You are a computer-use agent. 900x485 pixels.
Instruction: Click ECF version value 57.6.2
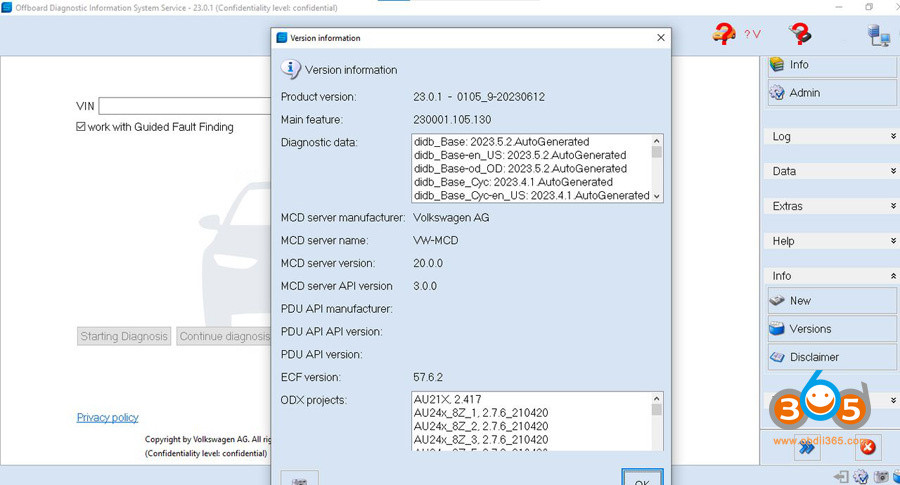[x=428, y=378]
